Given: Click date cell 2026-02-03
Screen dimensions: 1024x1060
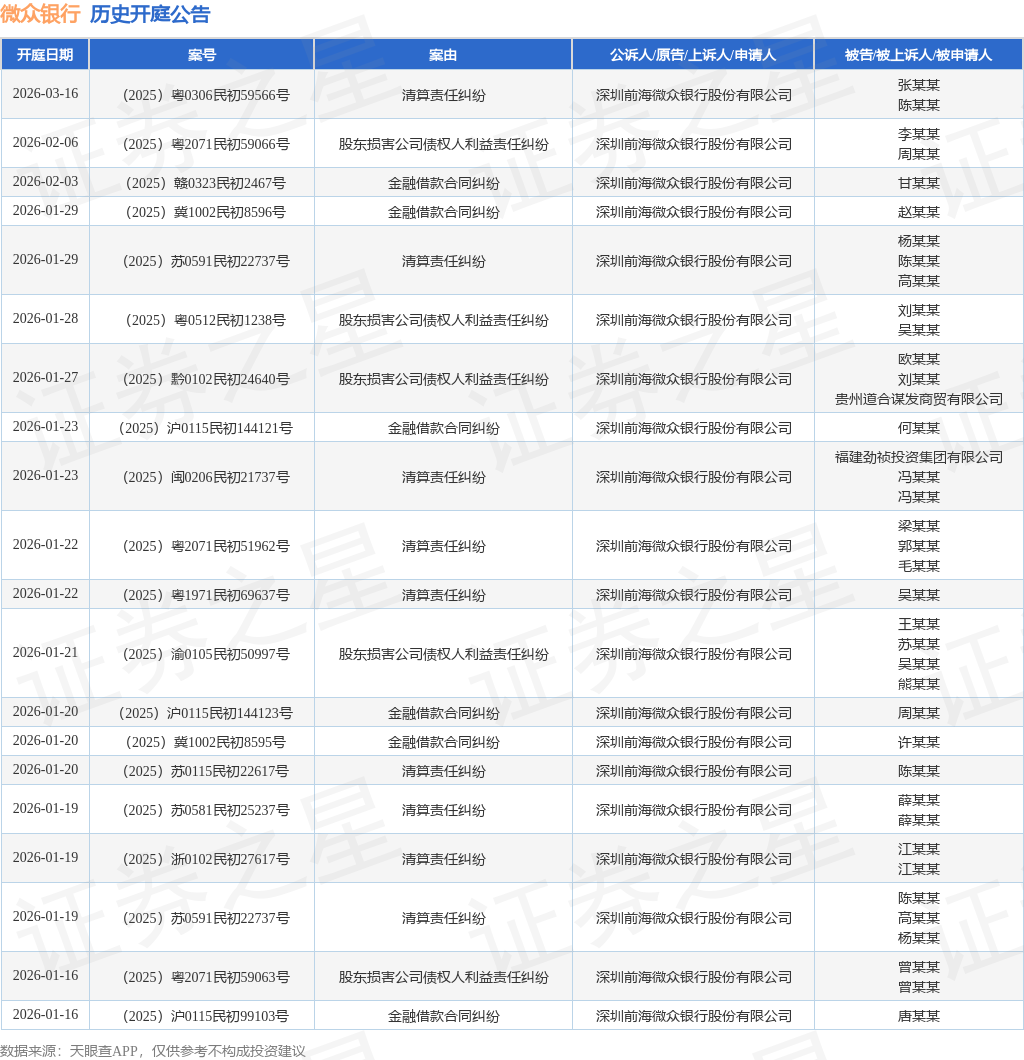Looking at the screenshot, I should tap(45, 182).
